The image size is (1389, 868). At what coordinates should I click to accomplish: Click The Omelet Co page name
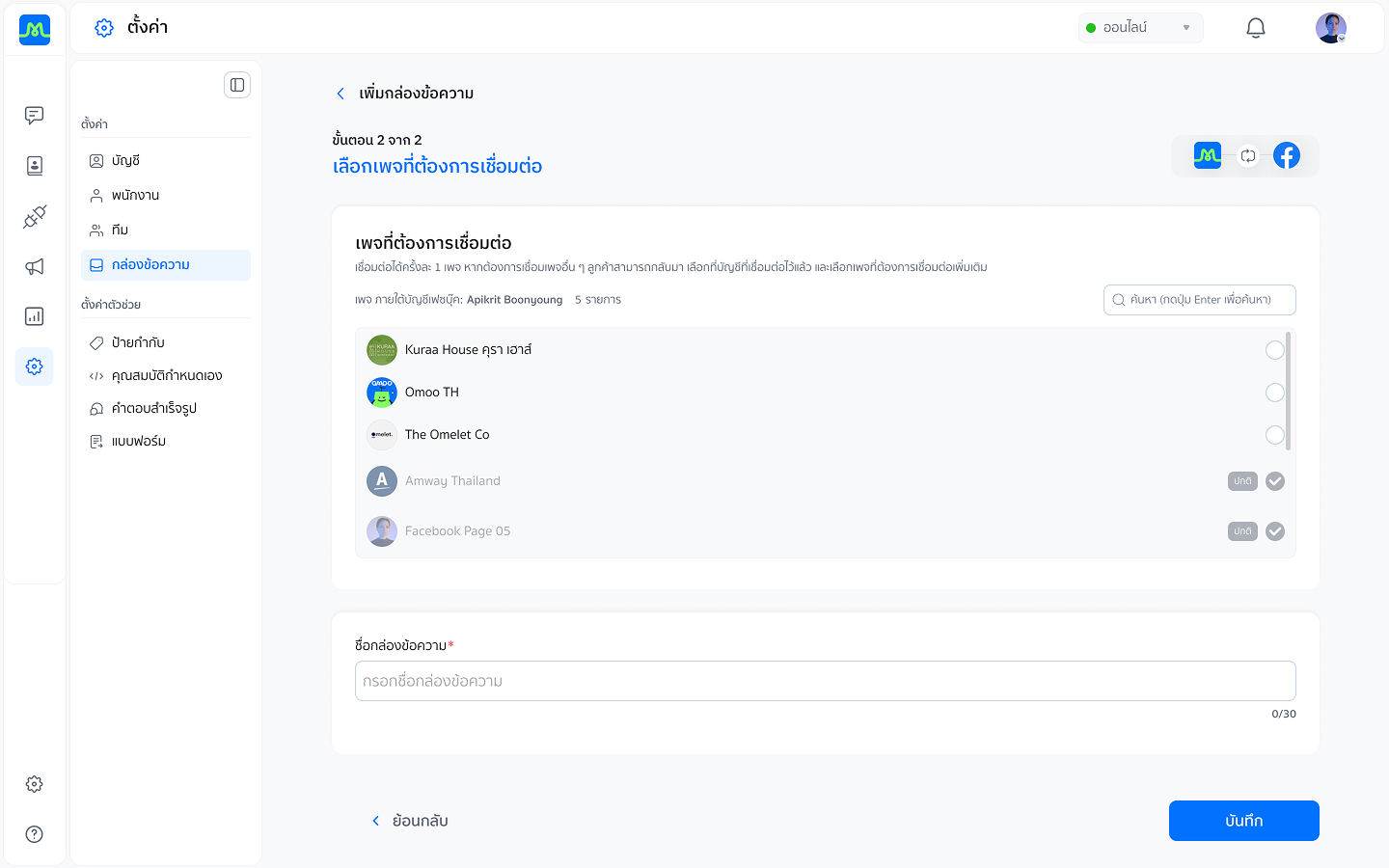coord(448,435)
